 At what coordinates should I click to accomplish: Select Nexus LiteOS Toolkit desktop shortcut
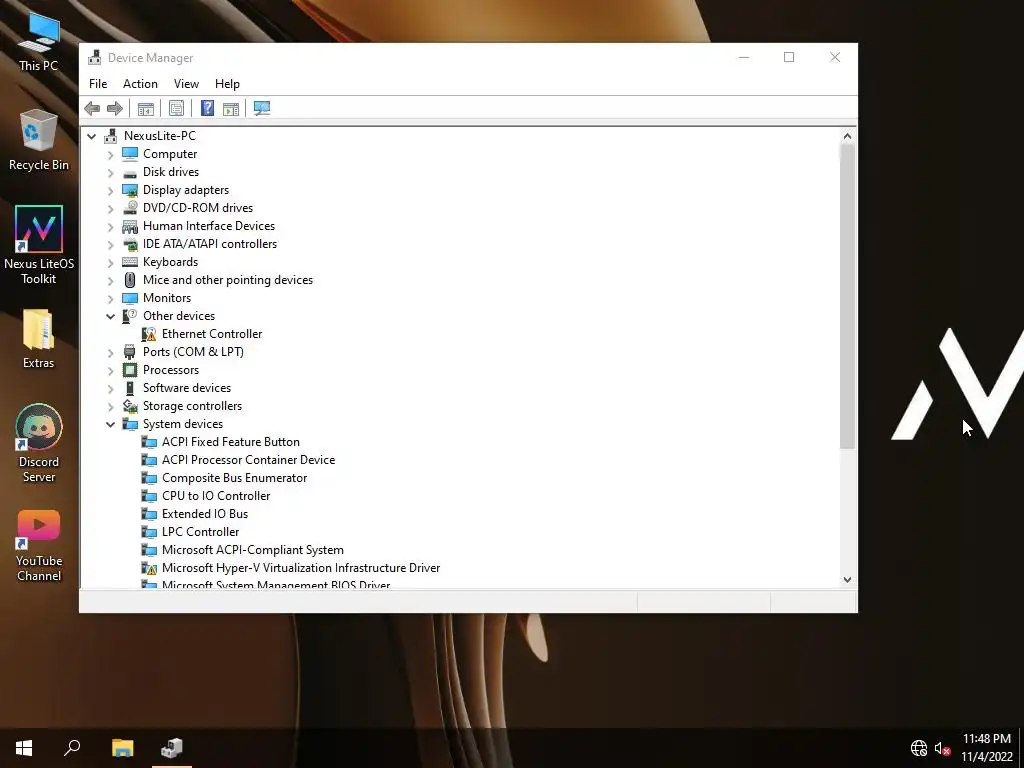39,245
